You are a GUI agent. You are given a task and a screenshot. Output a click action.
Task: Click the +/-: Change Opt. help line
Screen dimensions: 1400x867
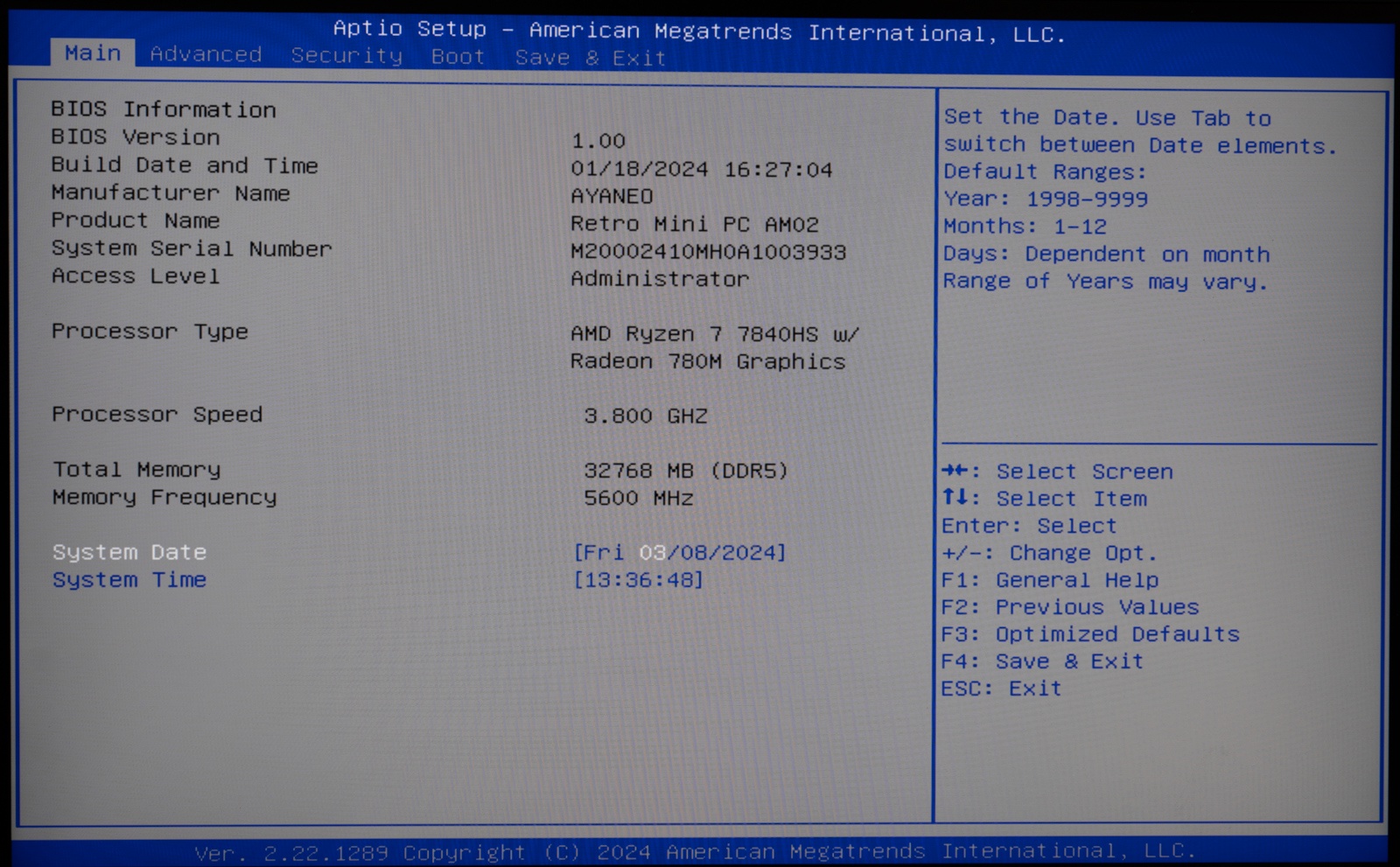[x=1050, y=553]
